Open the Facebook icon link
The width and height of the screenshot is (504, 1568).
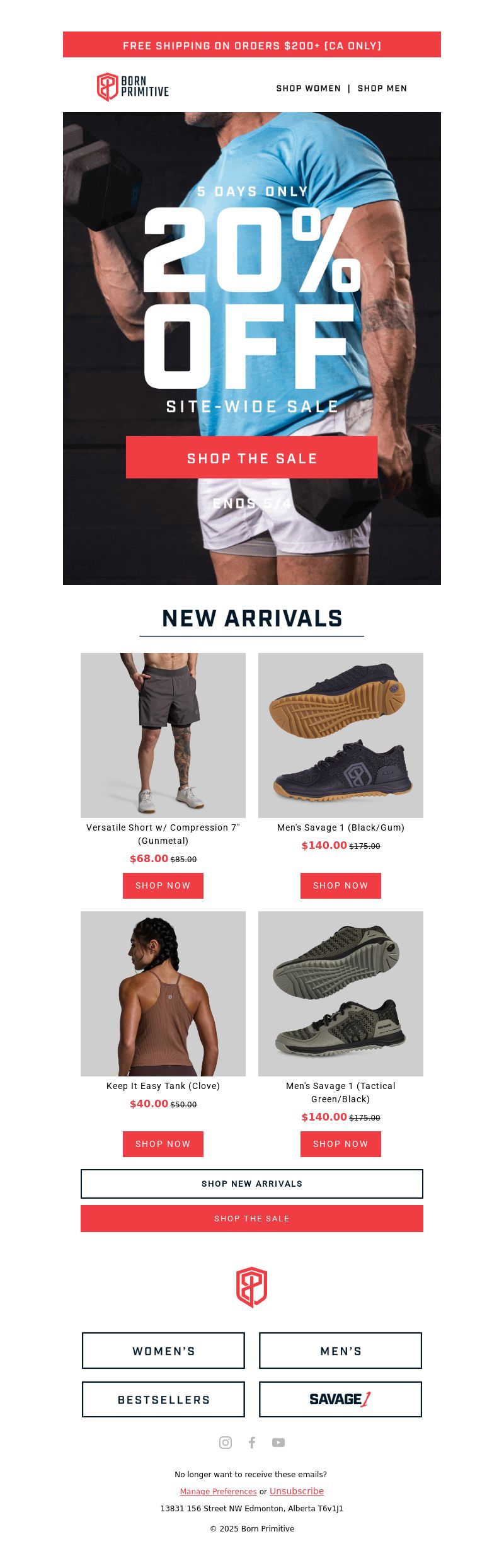coord(252,1443)
